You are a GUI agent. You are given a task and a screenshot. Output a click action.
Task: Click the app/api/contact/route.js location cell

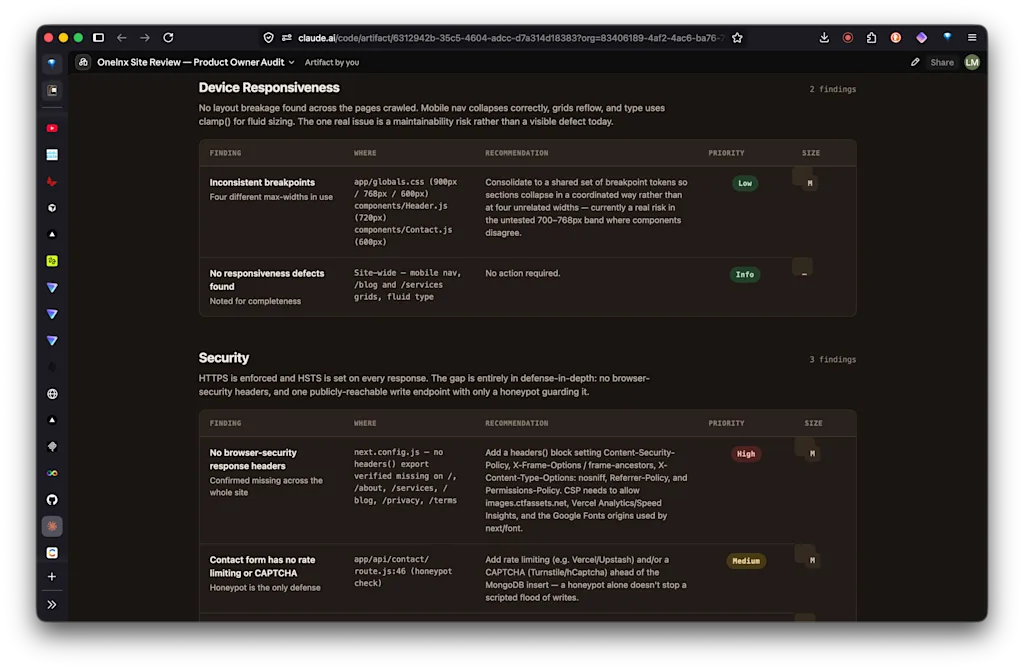pyautogui.click(x=403, y=571)
